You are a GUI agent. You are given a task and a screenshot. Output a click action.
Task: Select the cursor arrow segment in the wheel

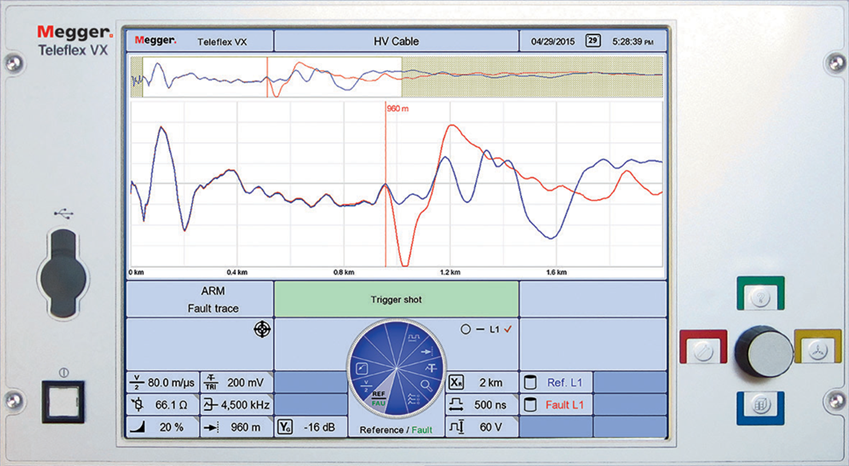(428, 352)
